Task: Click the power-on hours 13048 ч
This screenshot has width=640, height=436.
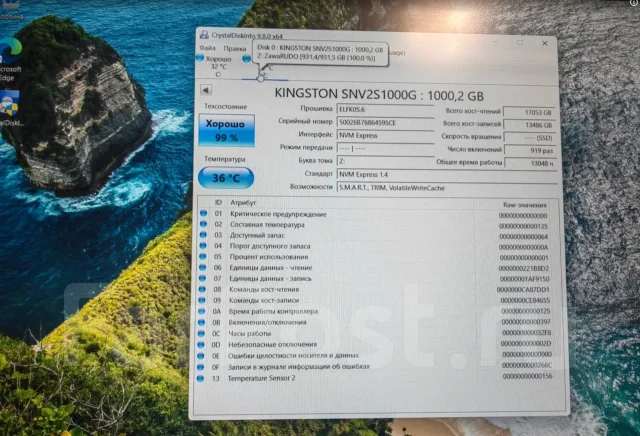Action: click(x=531, y=163)
